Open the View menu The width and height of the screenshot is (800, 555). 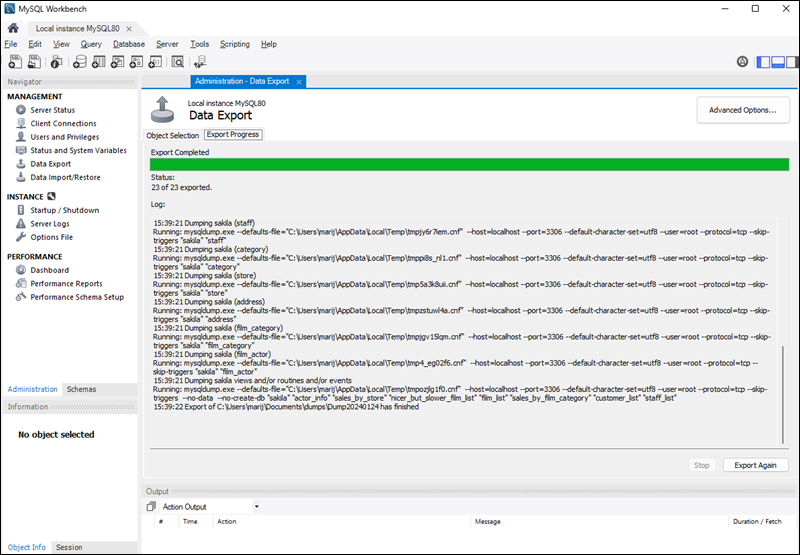click(61, 44)
